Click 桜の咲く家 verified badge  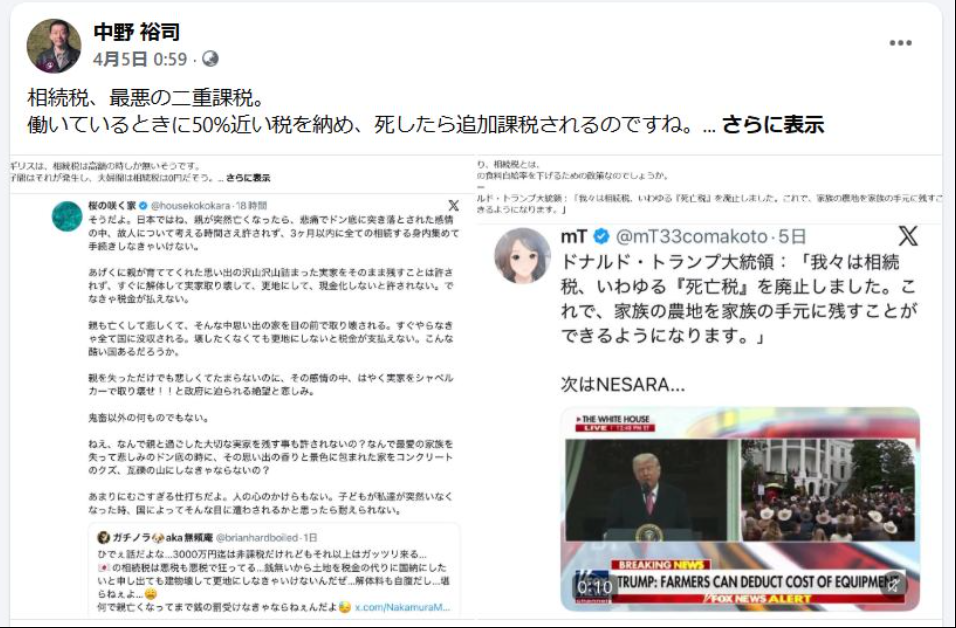tap(143, 205)
